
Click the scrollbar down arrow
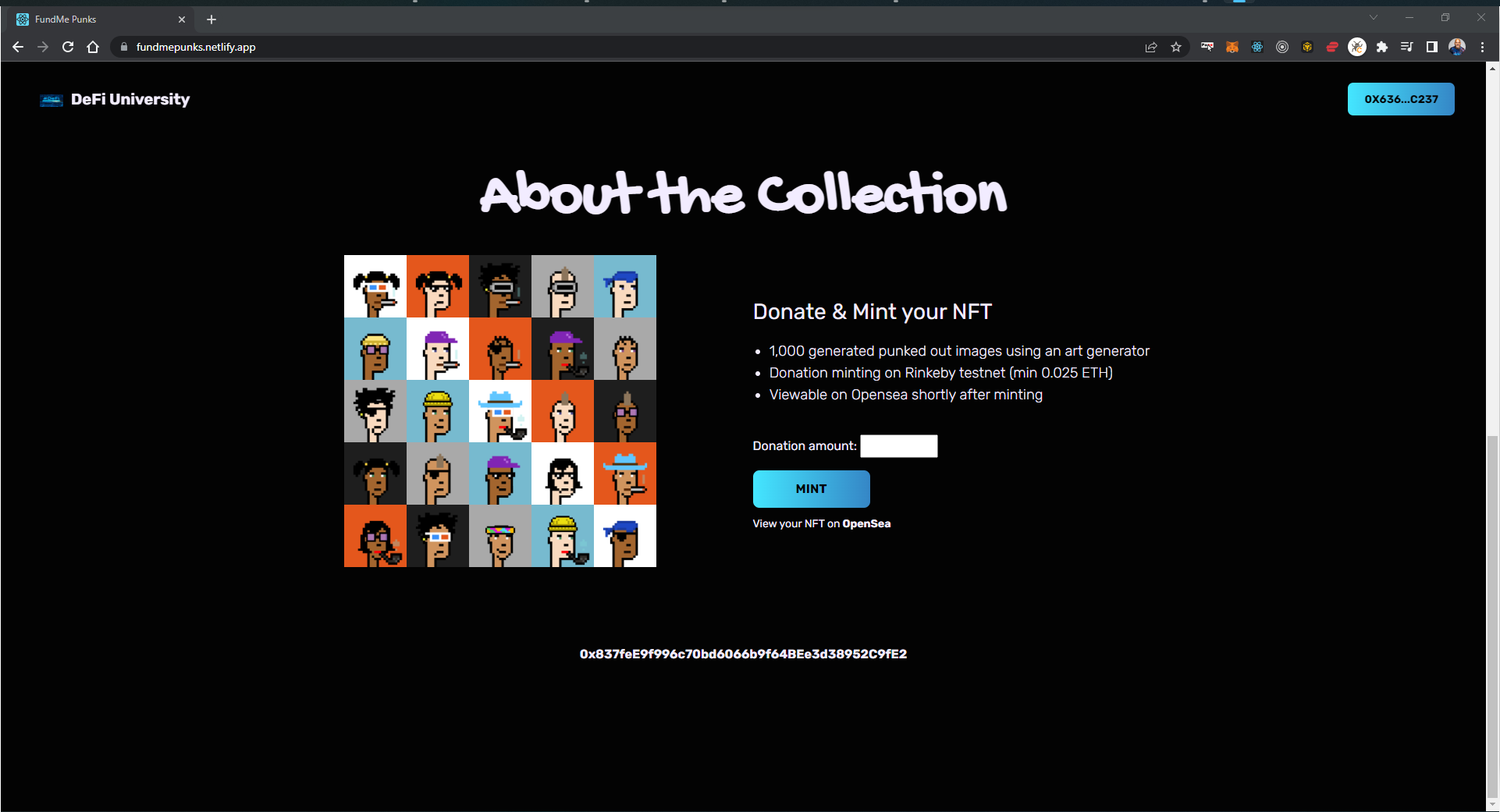point(1493,804)
